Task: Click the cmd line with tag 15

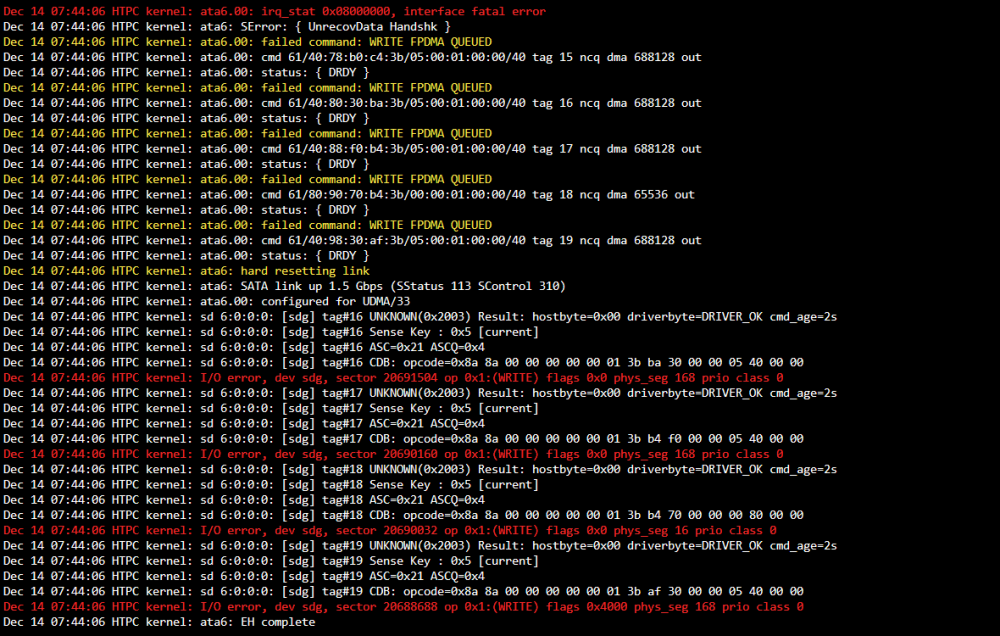Action: pyautogui.click(x=352, y=57)
